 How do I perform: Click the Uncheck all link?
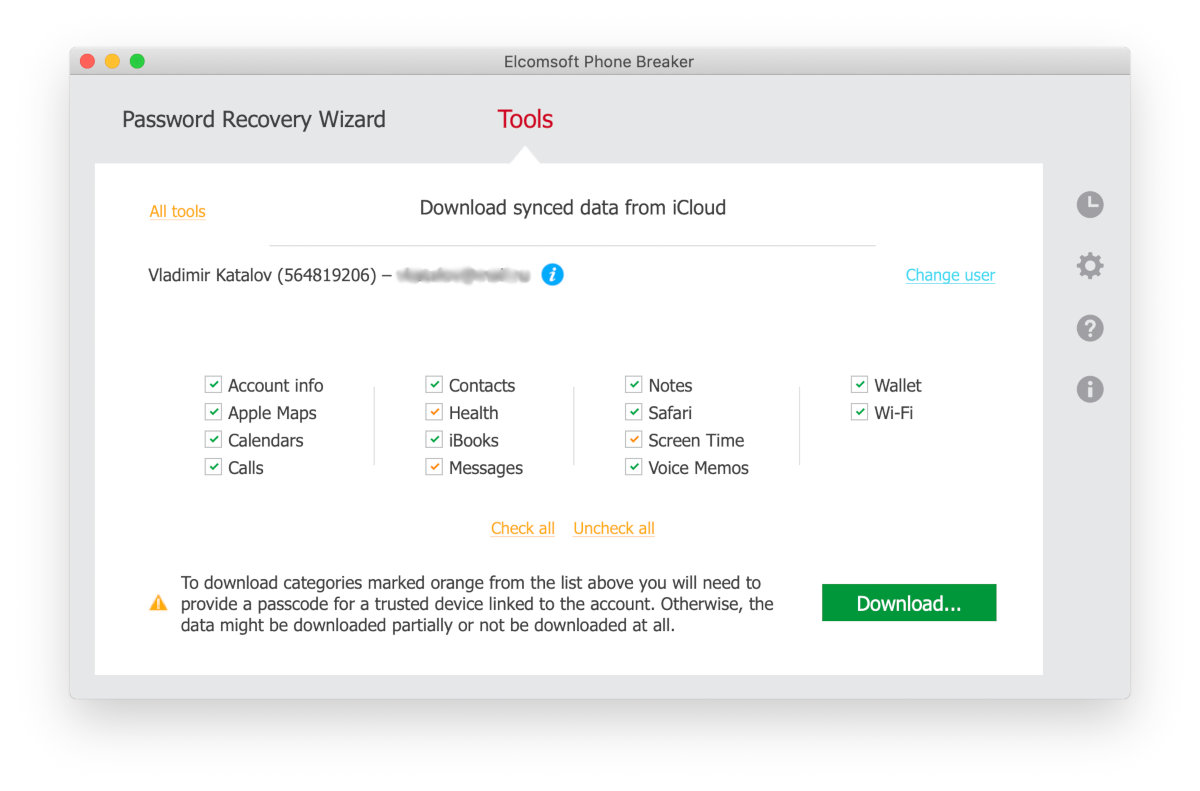tap(614, 528)
